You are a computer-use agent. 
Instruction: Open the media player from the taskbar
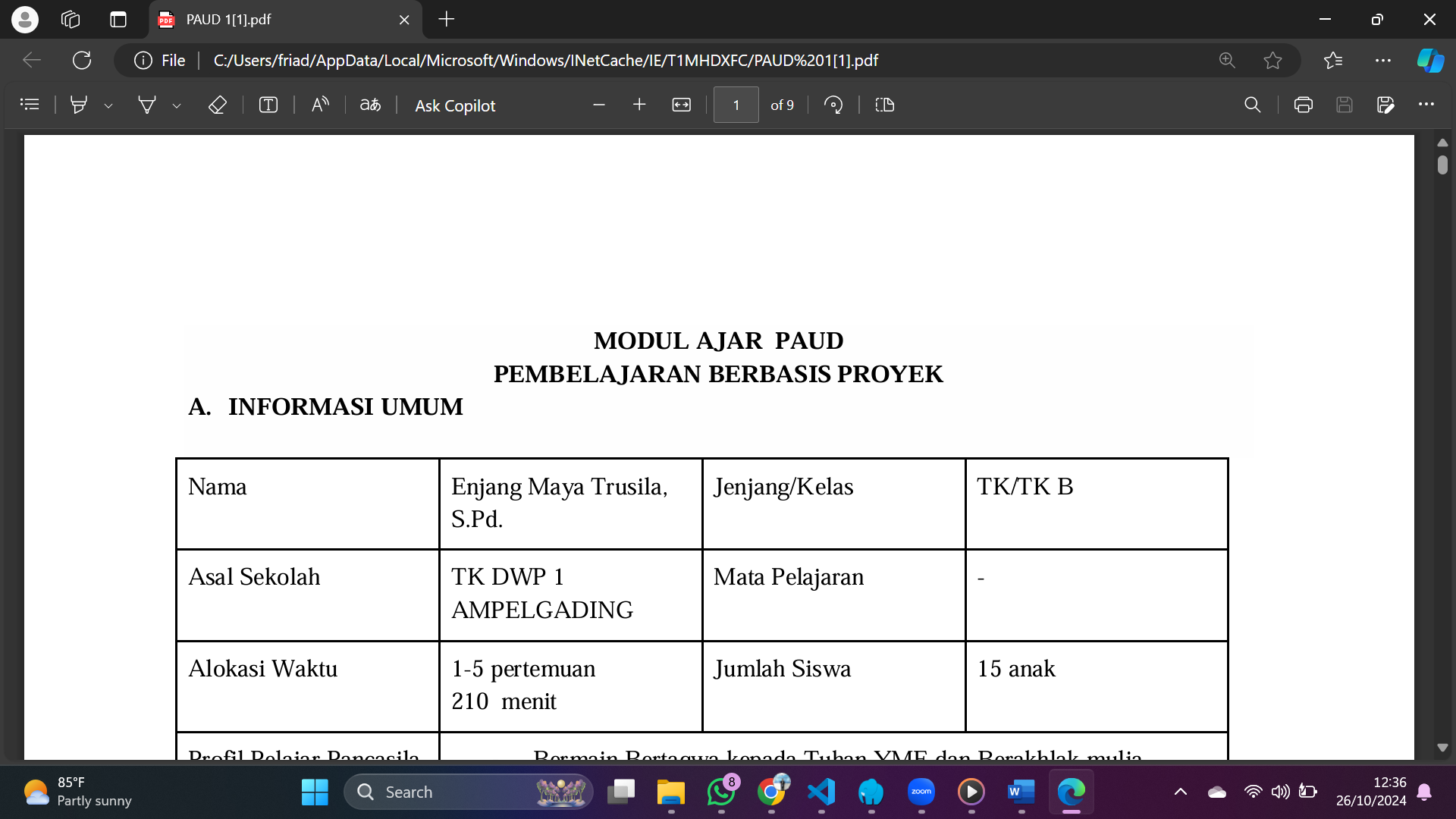tap(971, 792)
